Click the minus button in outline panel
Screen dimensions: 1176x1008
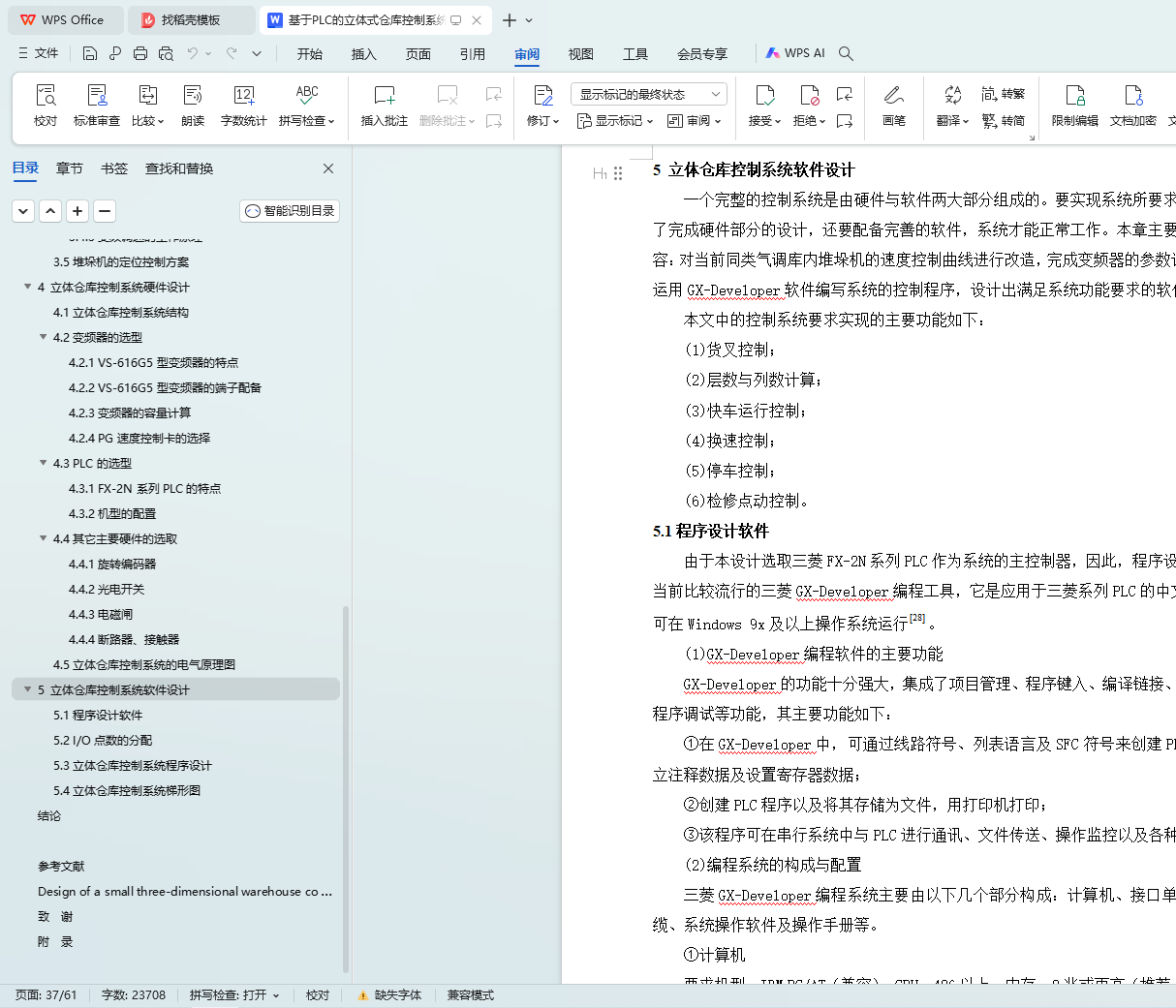105,210
